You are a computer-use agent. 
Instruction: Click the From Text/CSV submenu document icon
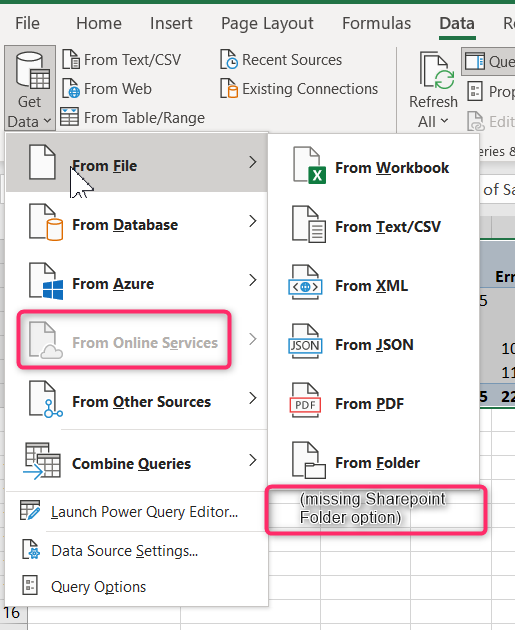point(309,224)
